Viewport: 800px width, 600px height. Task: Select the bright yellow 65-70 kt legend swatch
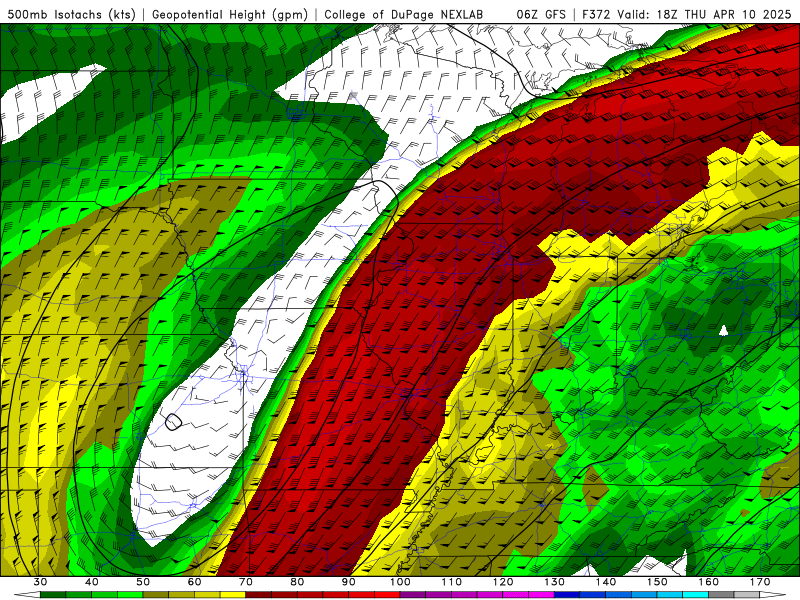233,595
